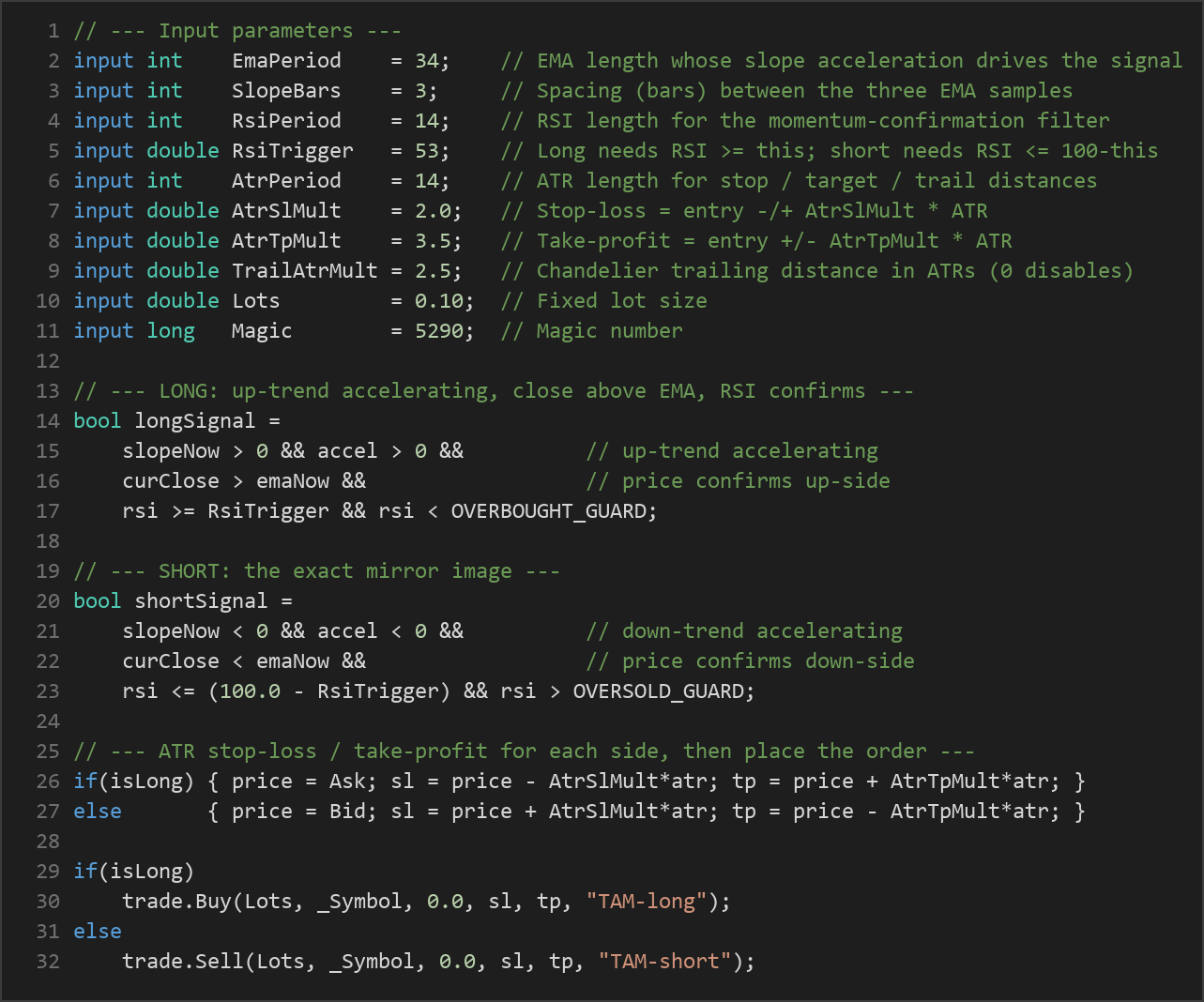Click the comment '// down-trend accelerating'
The image size is (1204, 1002).
pyautogui.click(x=744, y=631)
